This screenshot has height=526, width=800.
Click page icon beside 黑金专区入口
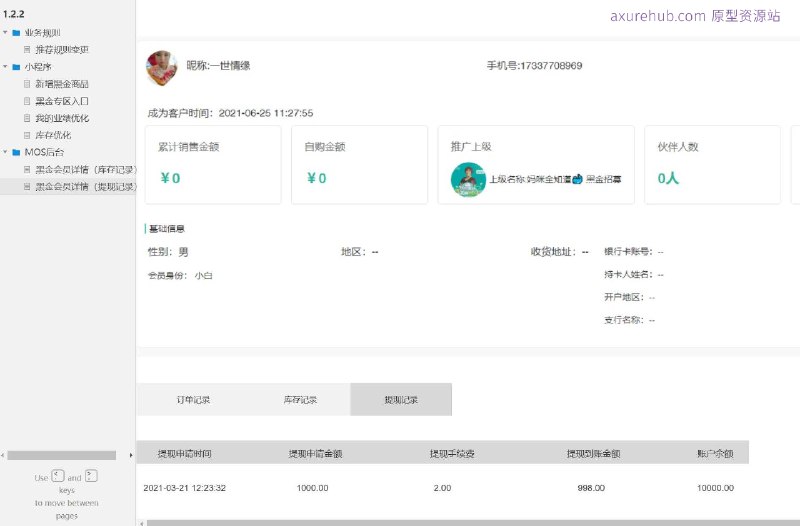[x=27, y=101]
